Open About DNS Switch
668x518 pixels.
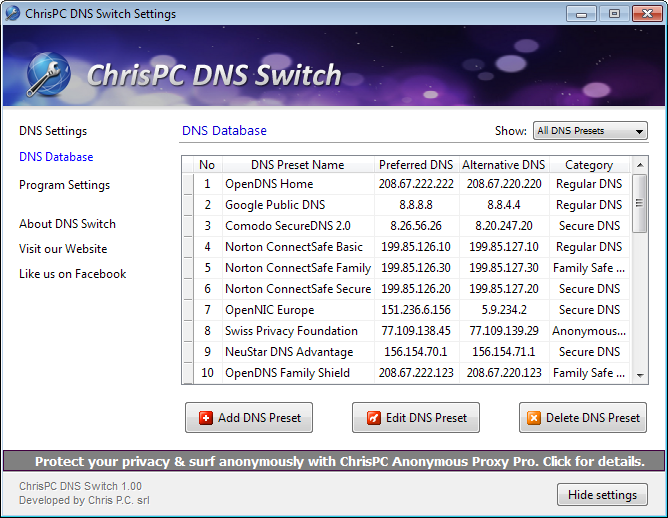[x=67, y=224]
